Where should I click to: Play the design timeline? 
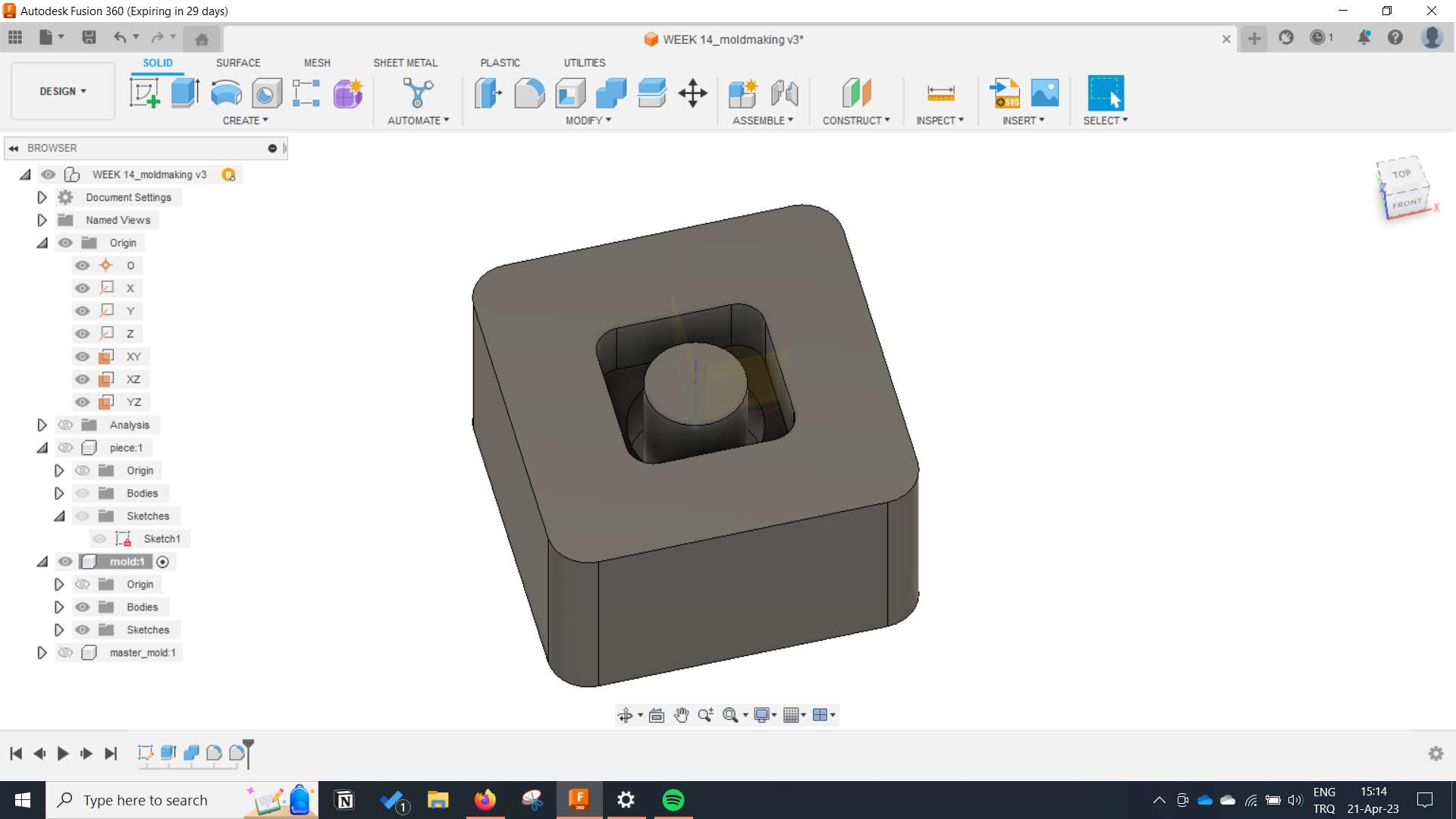point(63,753)
